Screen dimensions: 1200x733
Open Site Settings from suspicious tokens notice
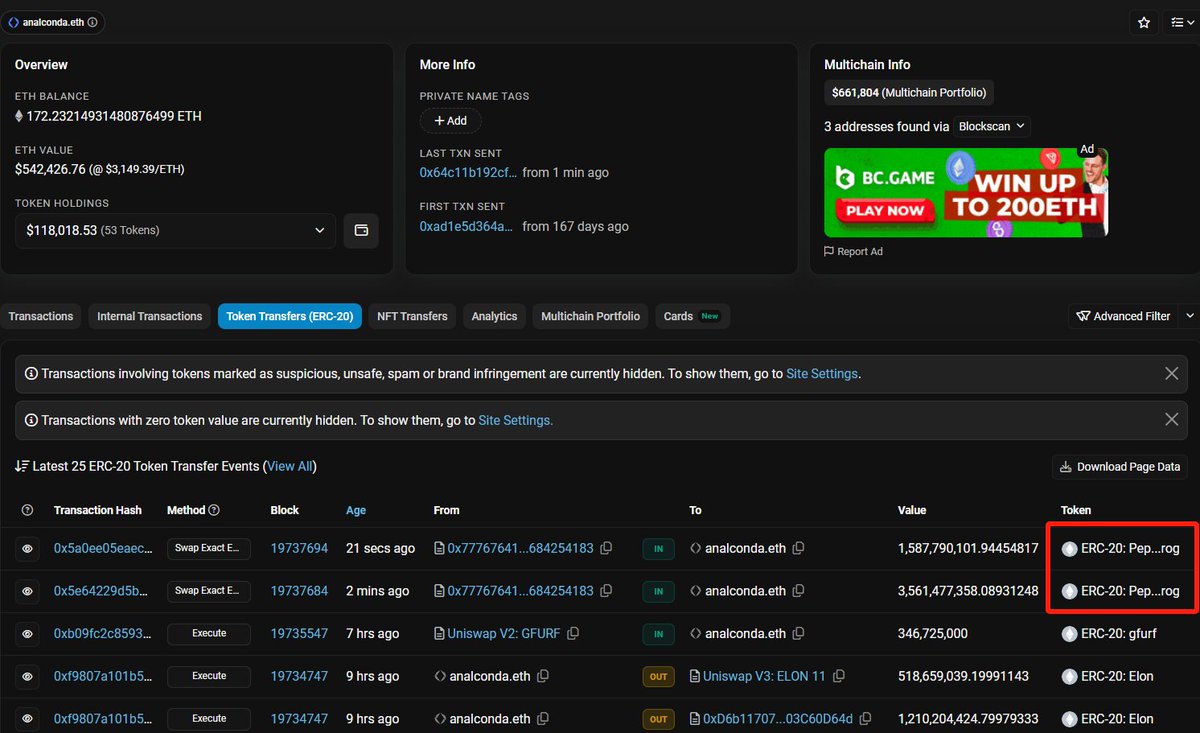point(822,374)
